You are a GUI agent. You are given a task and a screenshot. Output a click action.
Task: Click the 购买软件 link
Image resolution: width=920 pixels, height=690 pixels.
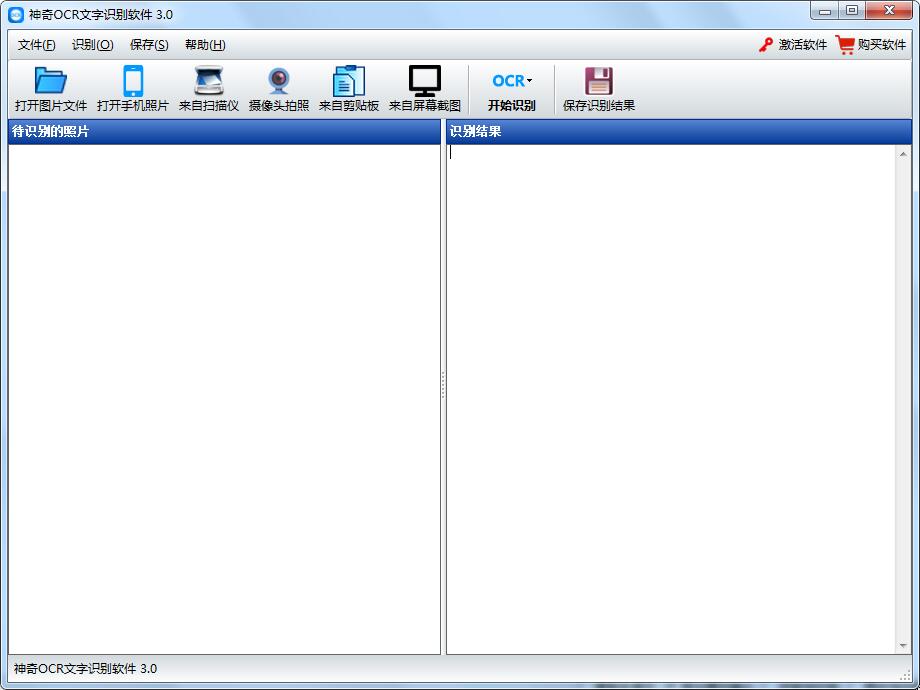click(x=882, y=45)
